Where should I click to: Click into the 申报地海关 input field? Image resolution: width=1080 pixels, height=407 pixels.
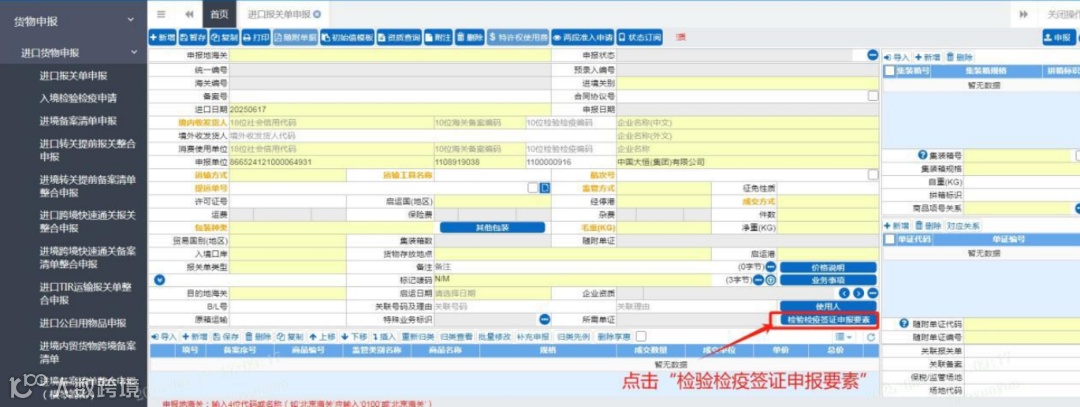coord(390,54)
